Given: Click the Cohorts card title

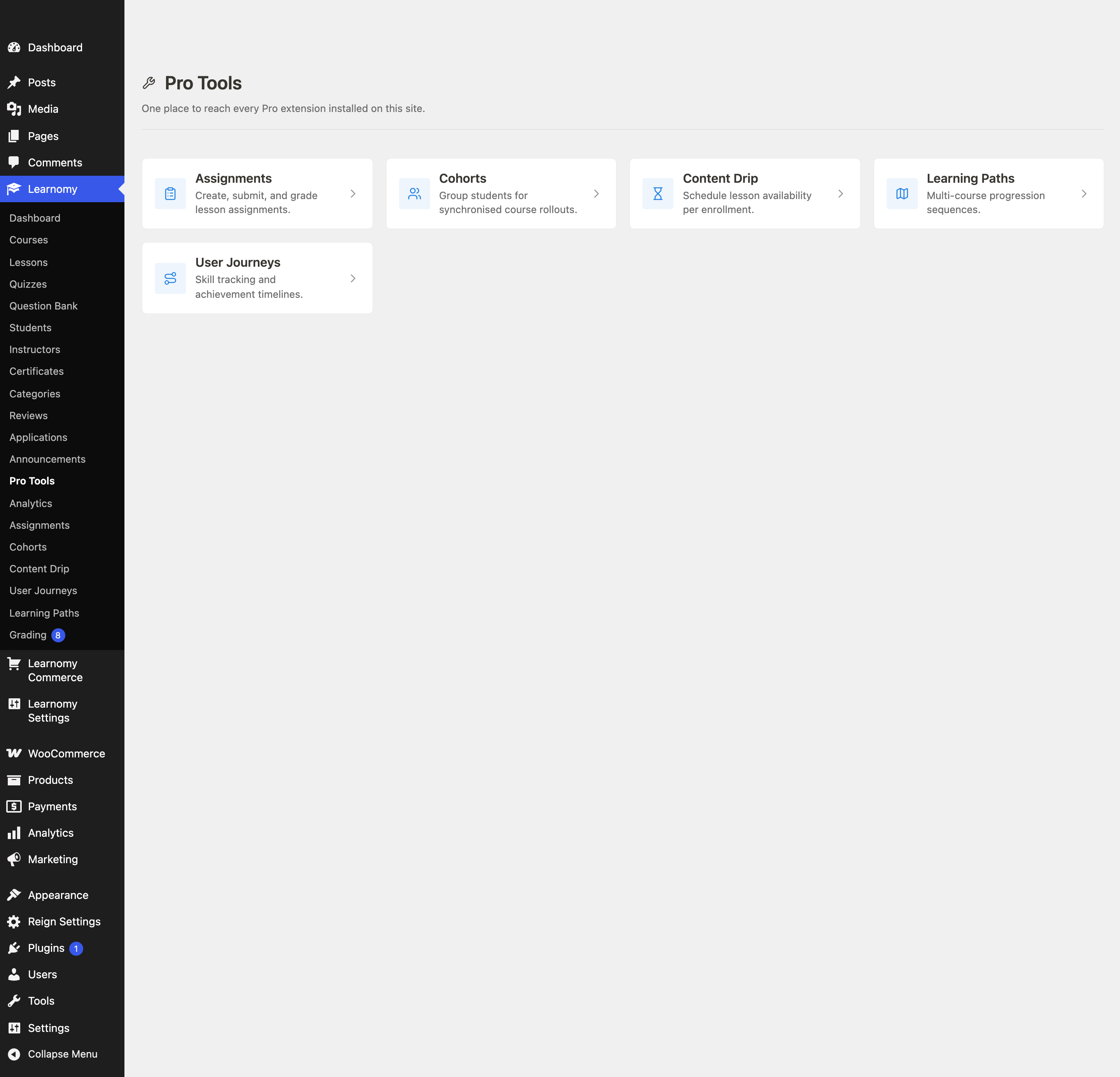Looking at the screenshot, I should coord(463,178).
